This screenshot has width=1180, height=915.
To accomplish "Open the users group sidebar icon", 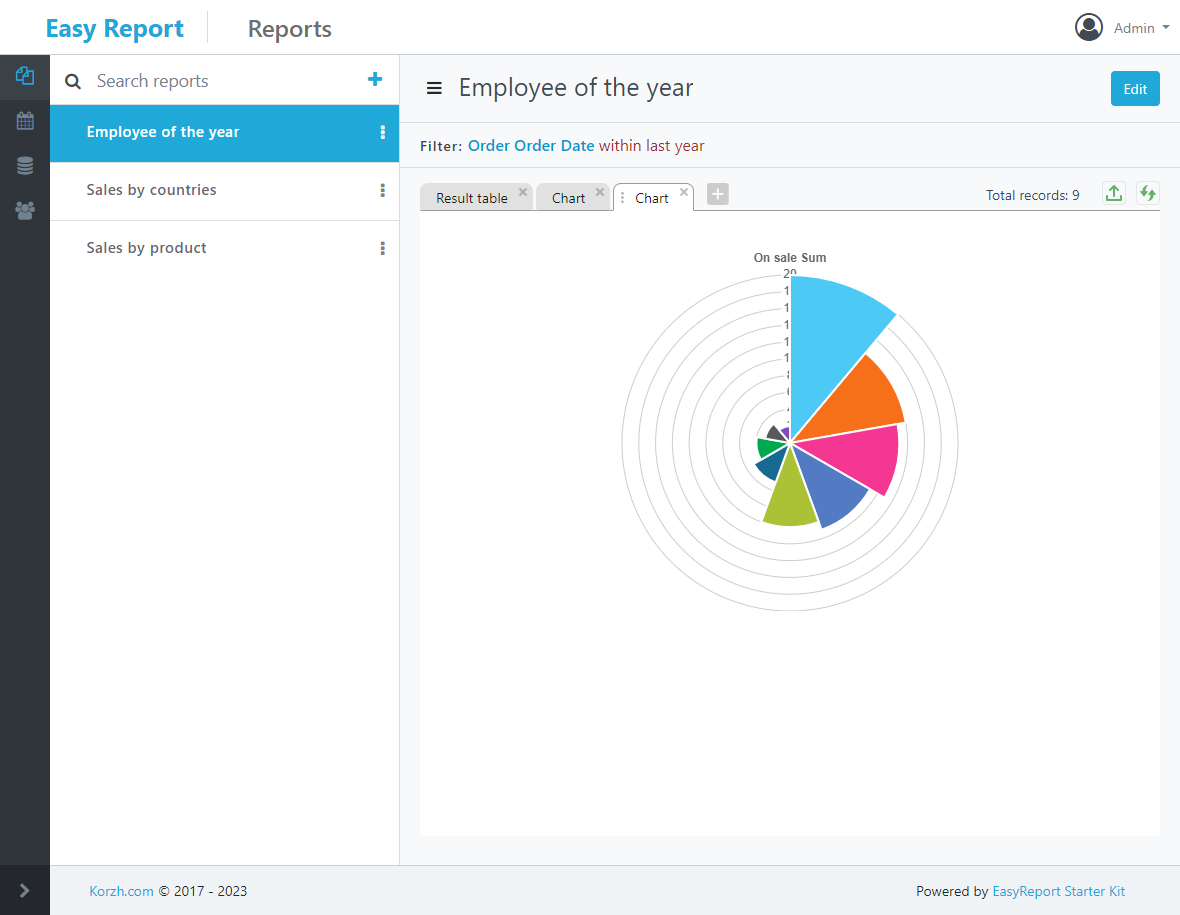I will click(25, 211).
